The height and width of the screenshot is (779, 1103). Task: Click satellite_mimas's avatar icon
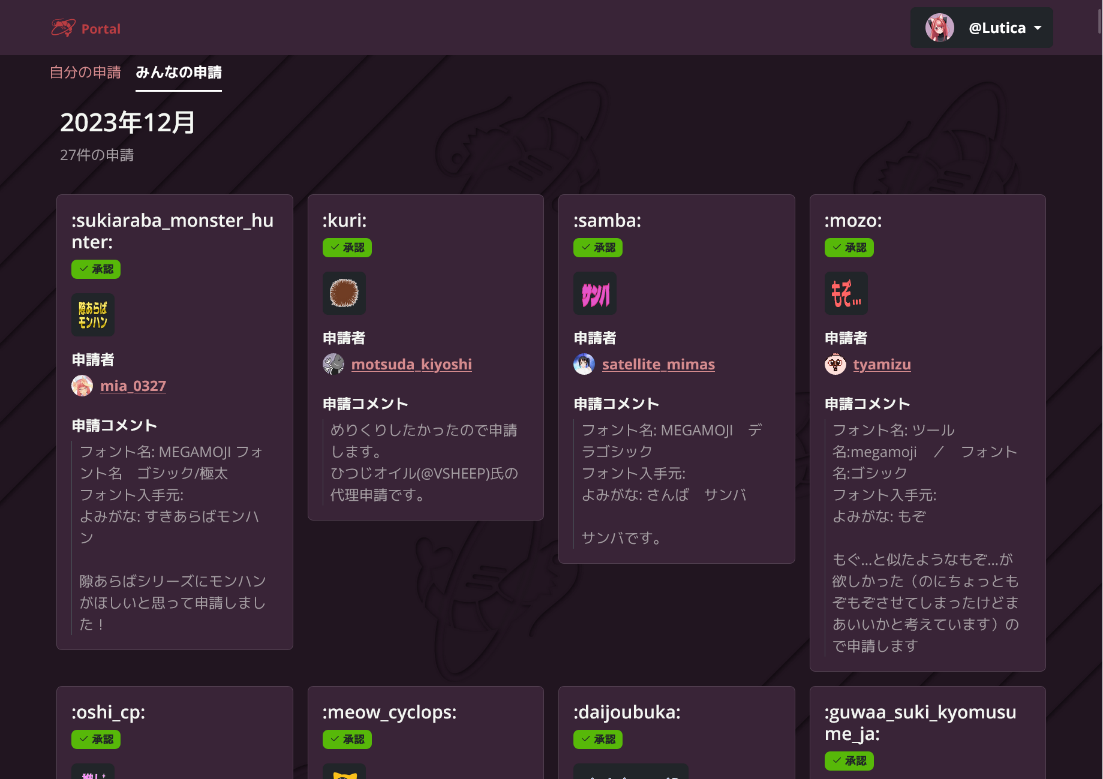coord(585,364)
